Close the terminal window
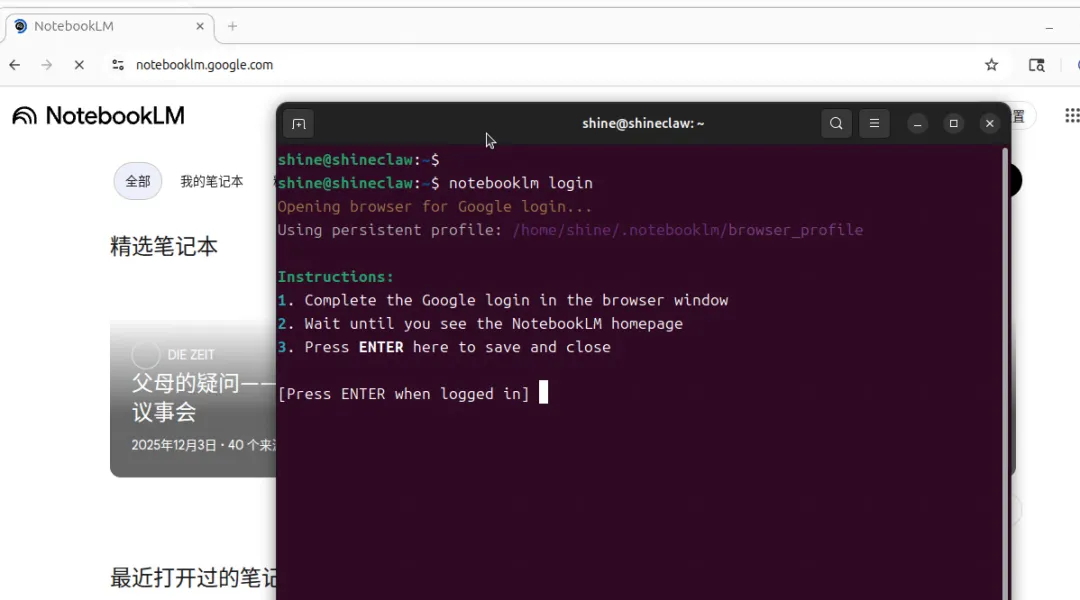 [990, 124]
